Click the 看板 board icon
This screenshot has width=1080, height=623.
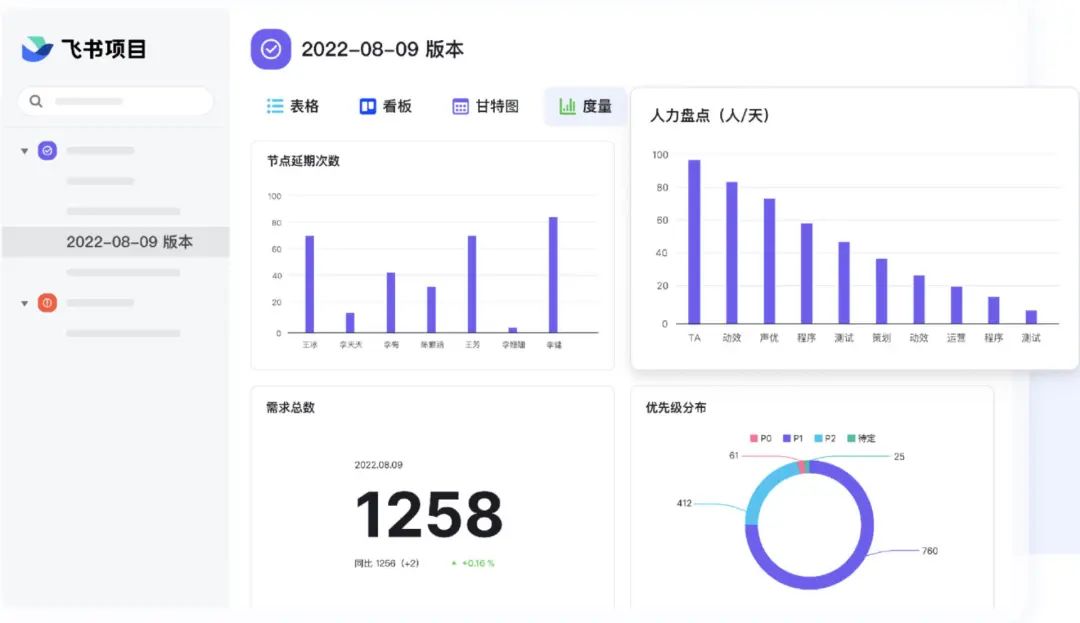click(x=368, y=106)
